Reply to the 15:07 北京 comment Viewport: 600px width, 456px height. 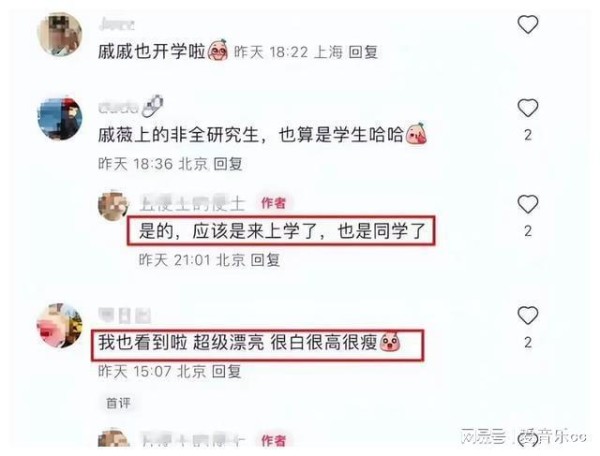tap(227, 371)
